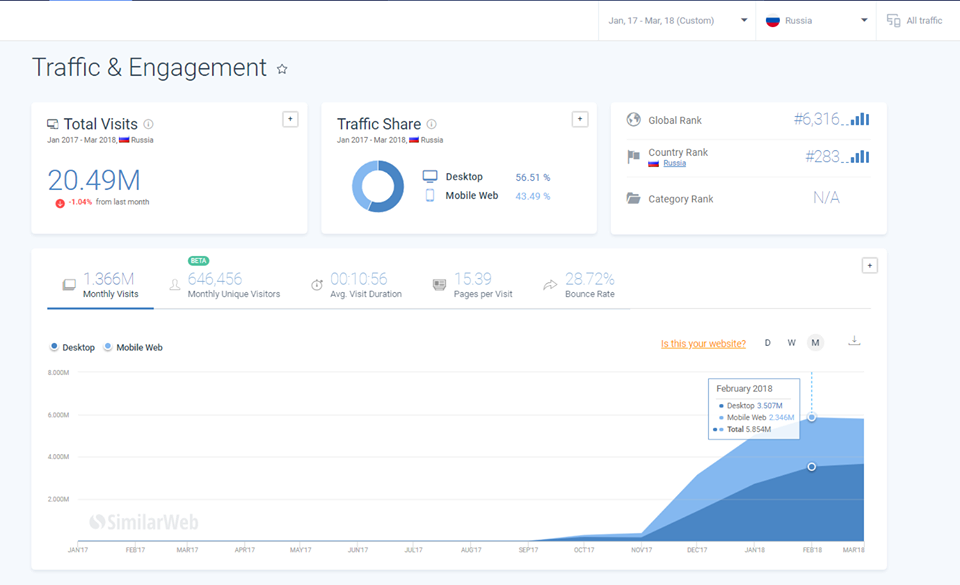The height and width of the screenshot is (585, 960).
Task: Click the 'Is this your website?' link
Action: 703,344
